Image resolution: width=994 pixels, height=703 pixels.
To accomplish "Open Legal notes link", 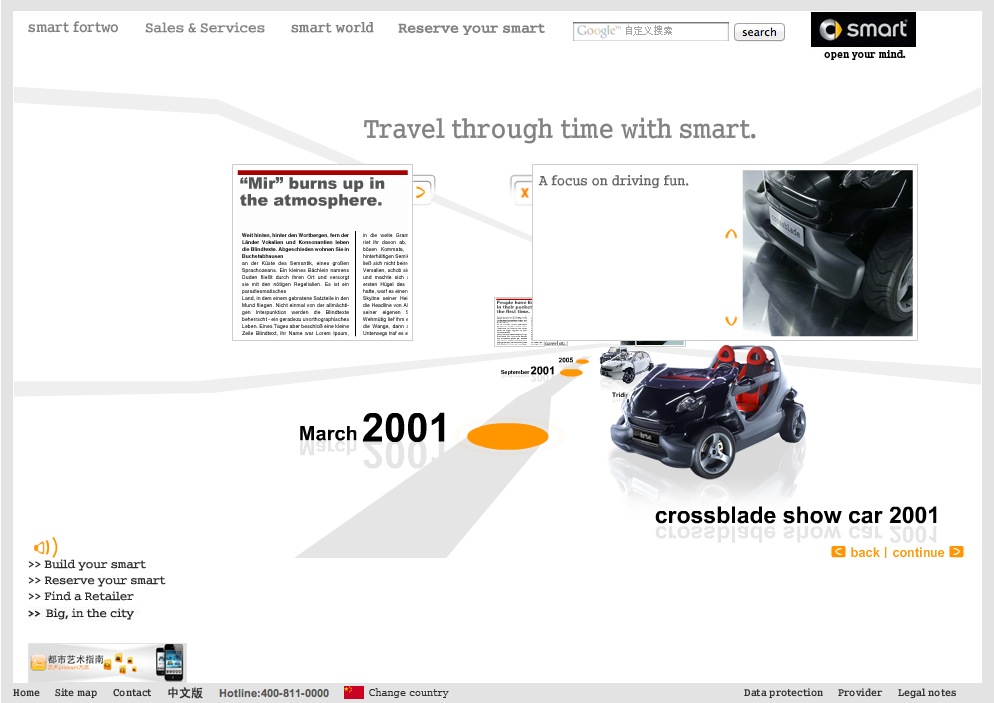I will pyautogui.click(x=927, y=693).
